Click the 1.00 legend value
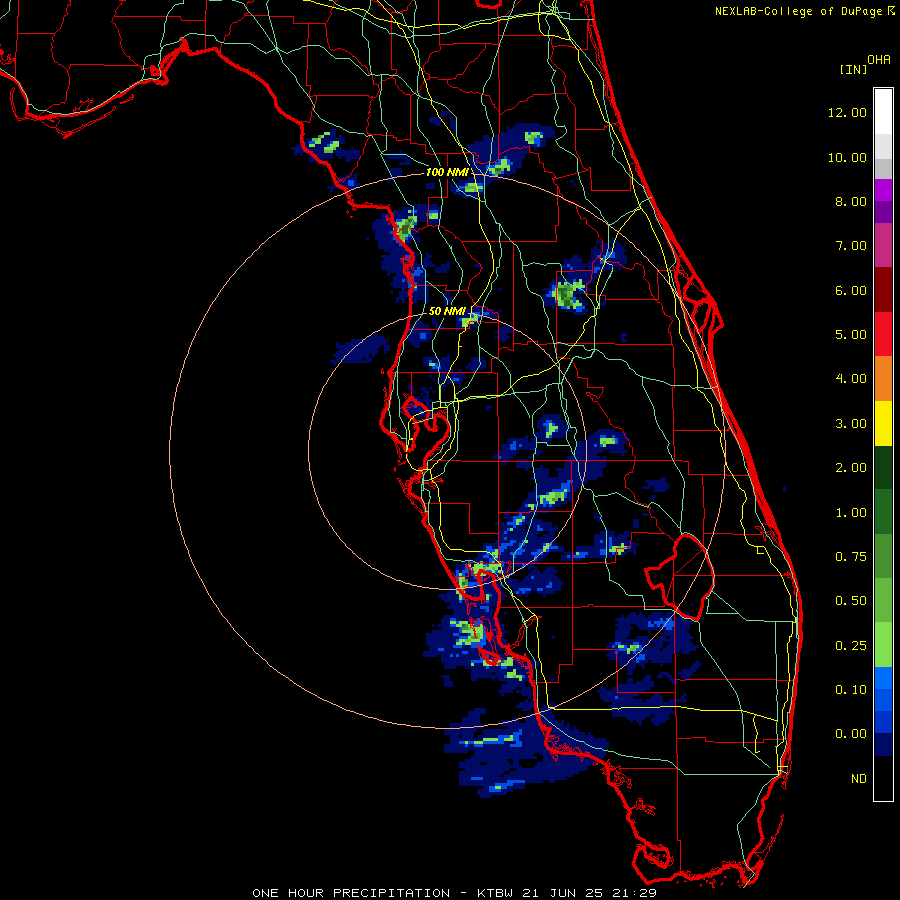900x900 pixels. (x=851, y=513)
